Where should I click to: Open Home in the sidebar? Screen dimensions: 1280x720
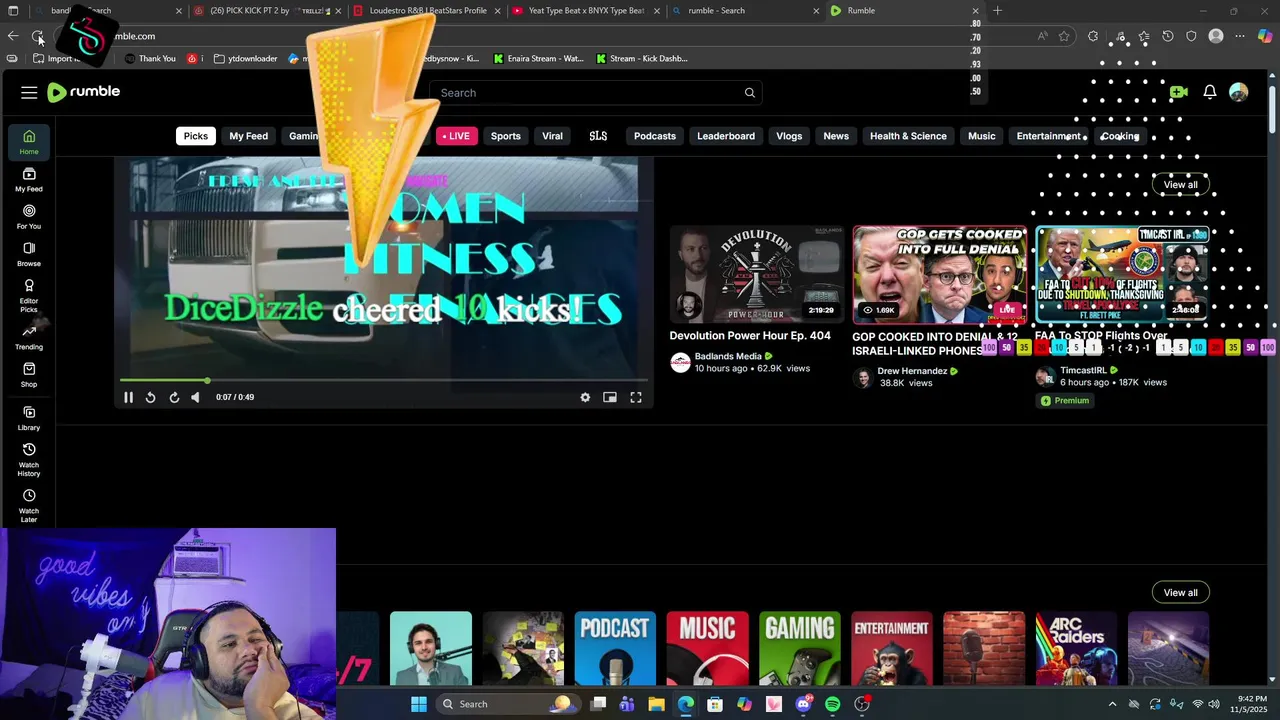pos(29,142)
